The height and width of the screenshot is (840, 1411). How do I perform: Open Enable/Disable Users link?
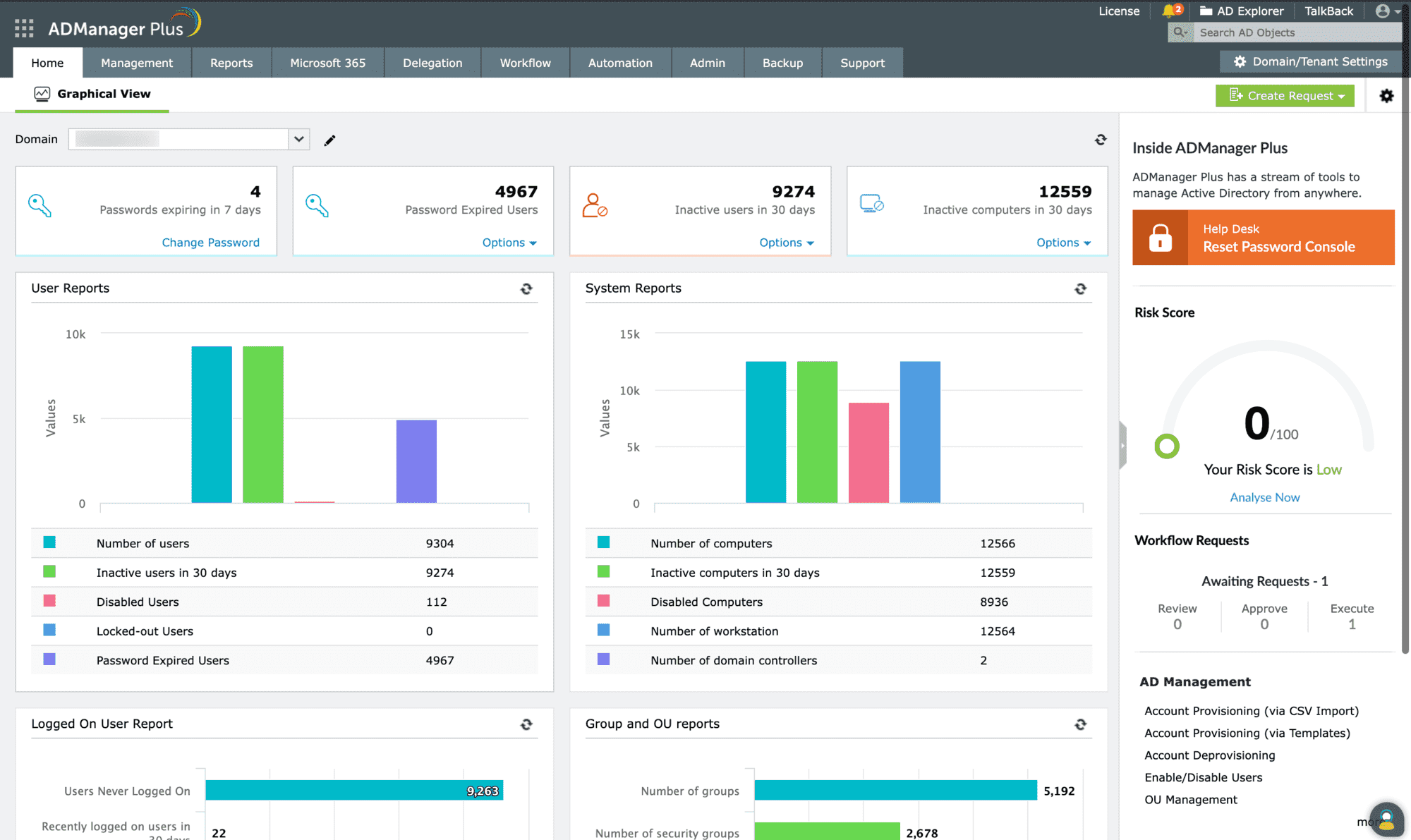click(x=1204, y=777)
